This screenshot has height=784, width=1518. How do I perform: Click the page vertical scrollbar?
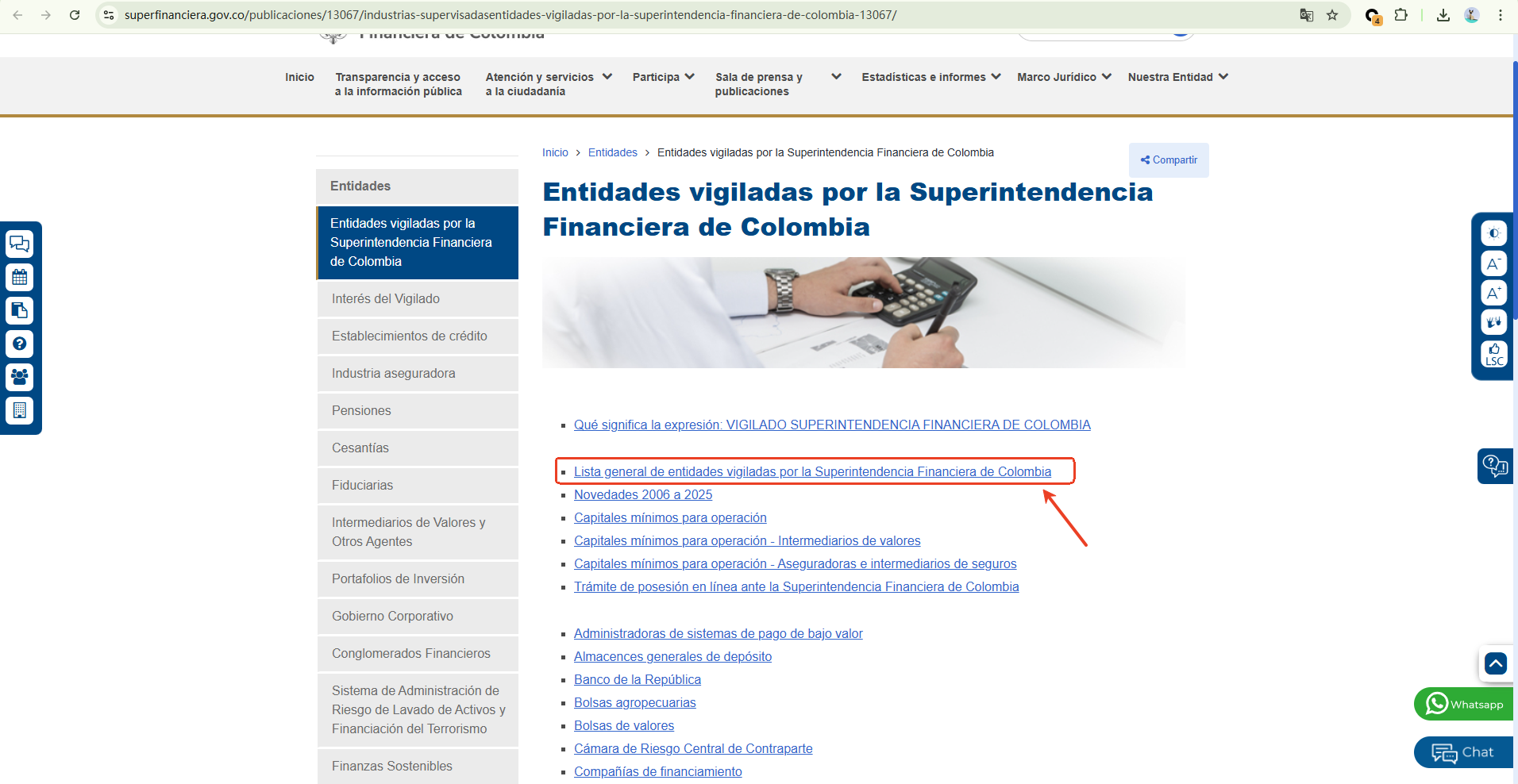[1515, 190]
